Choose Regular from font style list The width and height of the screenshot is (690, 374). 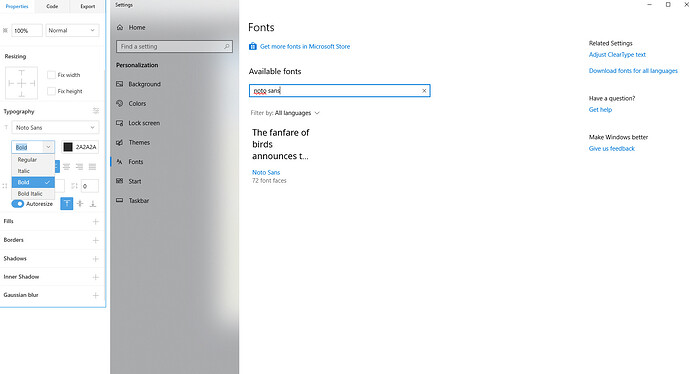point(33,160)
